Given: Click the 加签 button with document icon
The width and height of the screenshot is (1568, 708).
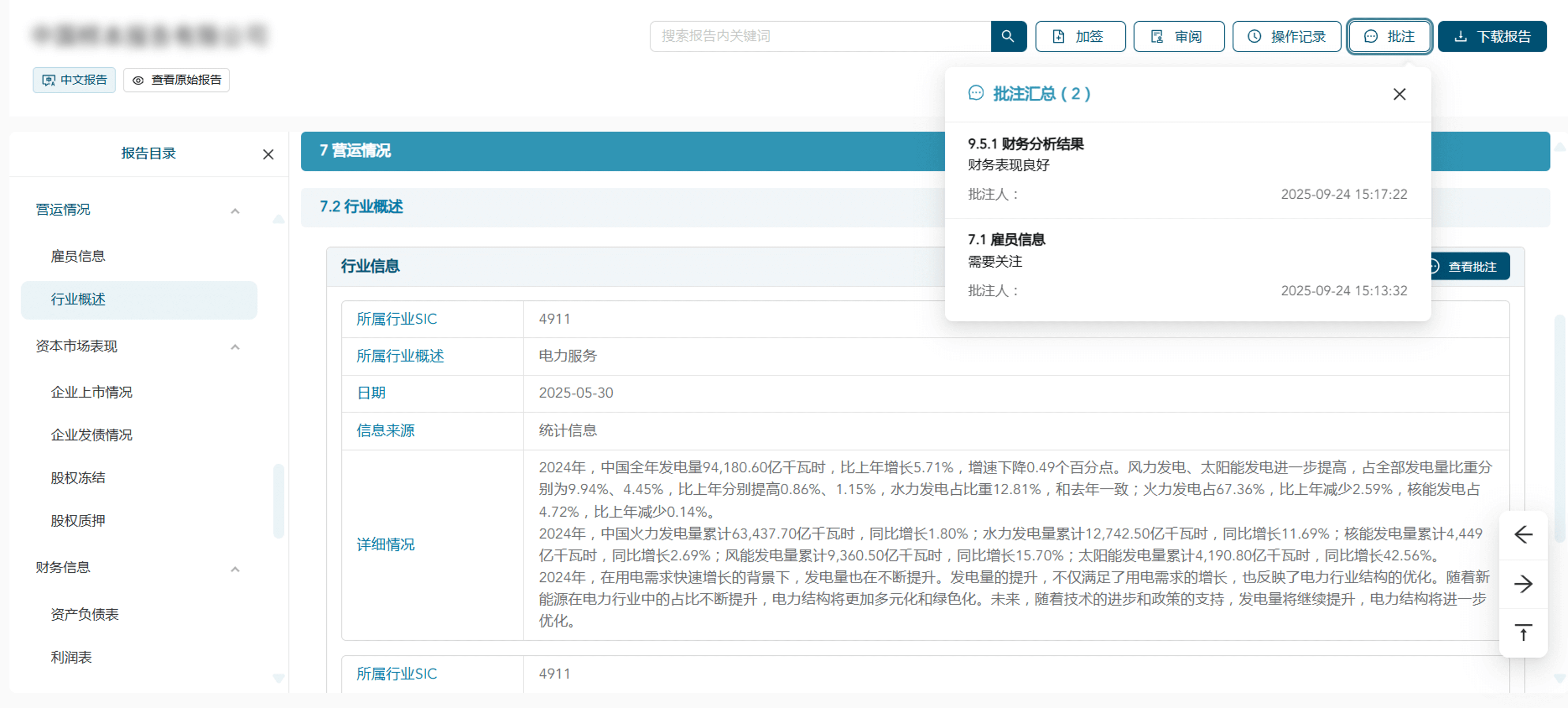Looking at the screenshot, I should point(1080,37).
